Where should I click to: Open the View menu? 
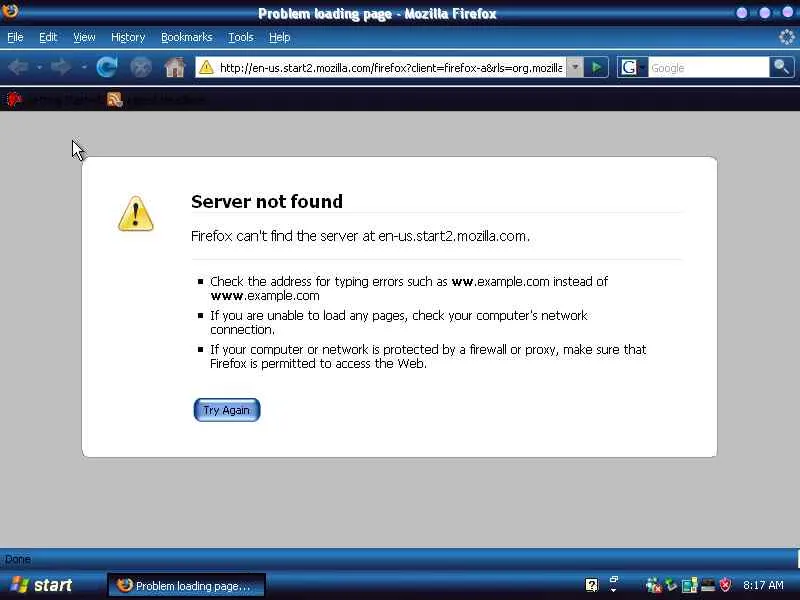click(84, 37)
